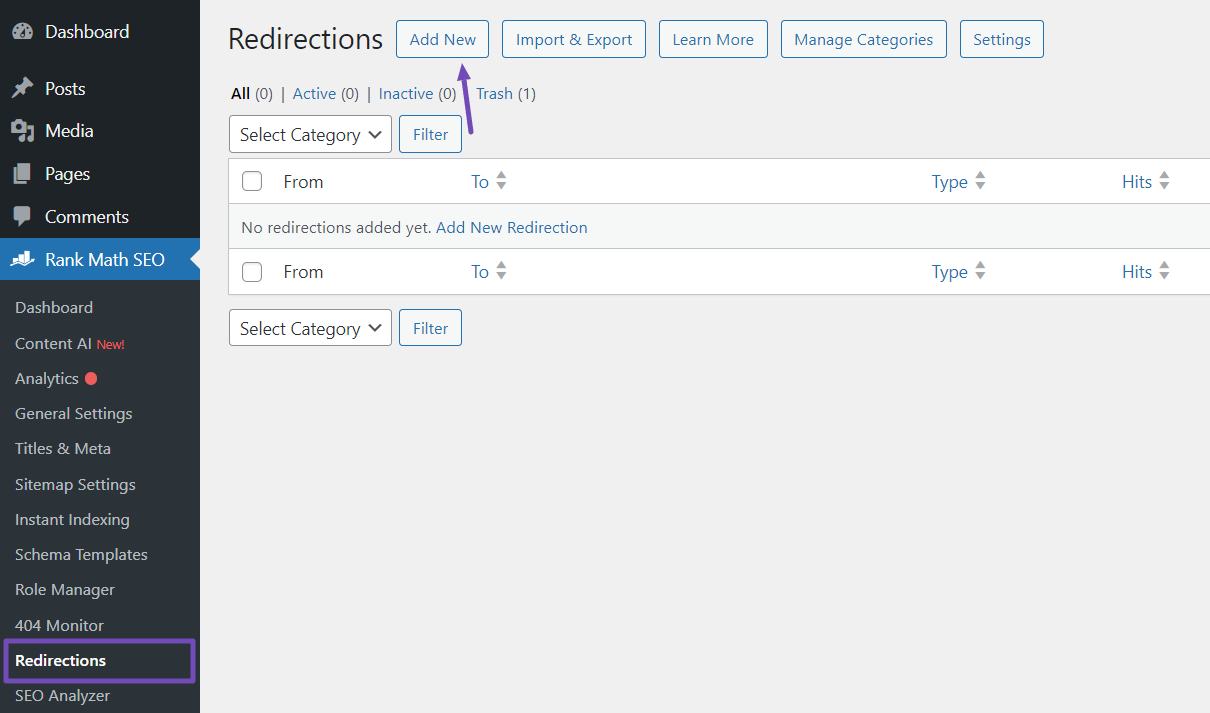Open SEO Analyzer submenu item

(63, 696)
